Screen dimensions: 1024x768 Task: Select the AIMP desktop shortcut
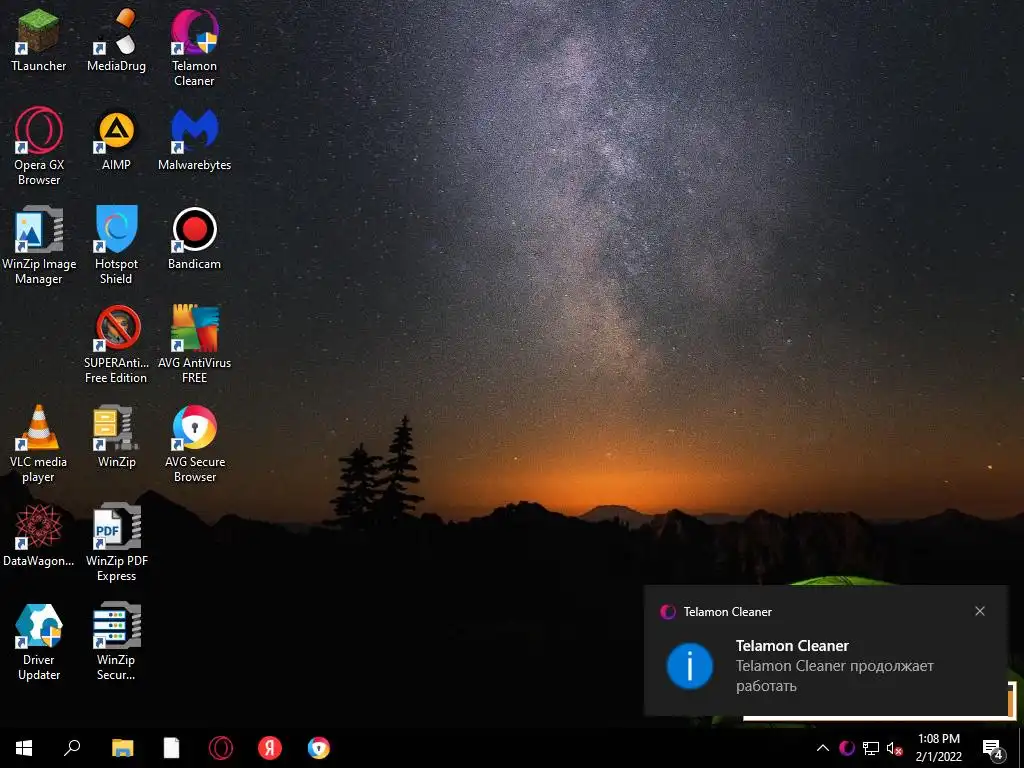tap(116, 140)
